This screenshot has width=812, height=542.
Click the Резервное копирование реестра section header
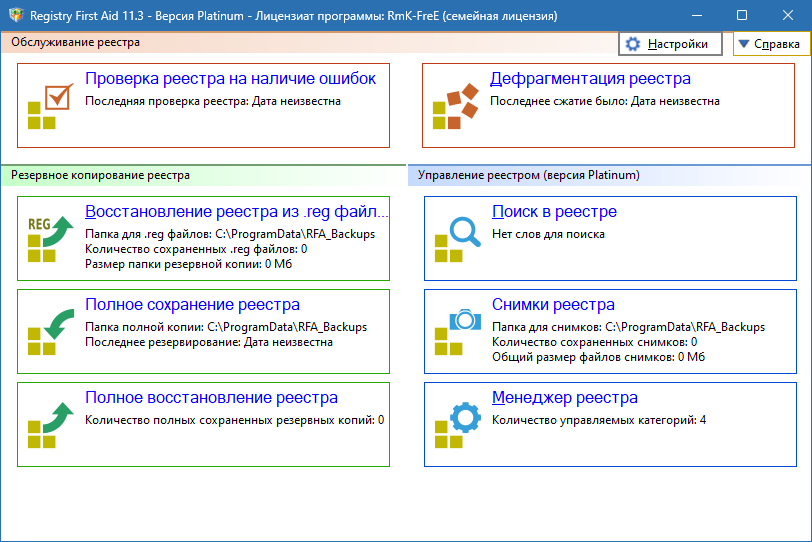100,175
